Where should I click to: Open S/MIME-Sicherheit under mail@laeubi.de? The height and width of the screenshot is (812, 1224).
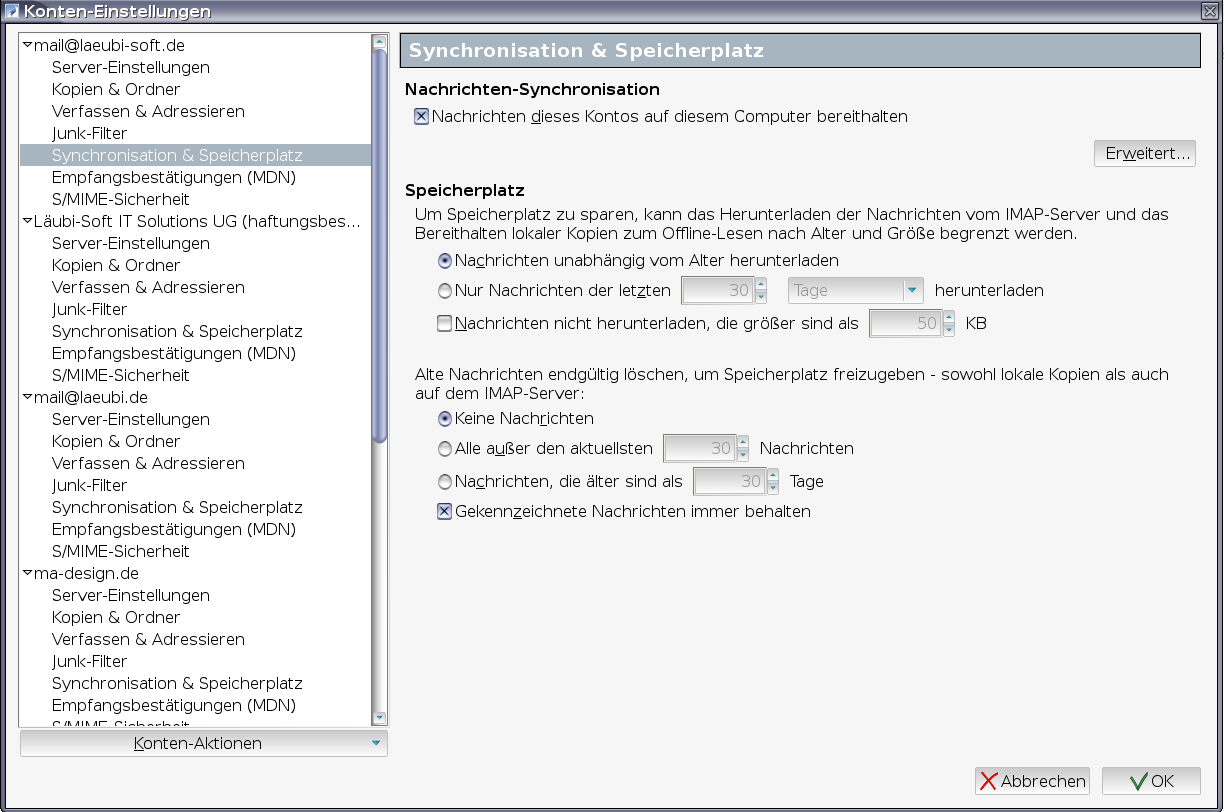point(121,551)
